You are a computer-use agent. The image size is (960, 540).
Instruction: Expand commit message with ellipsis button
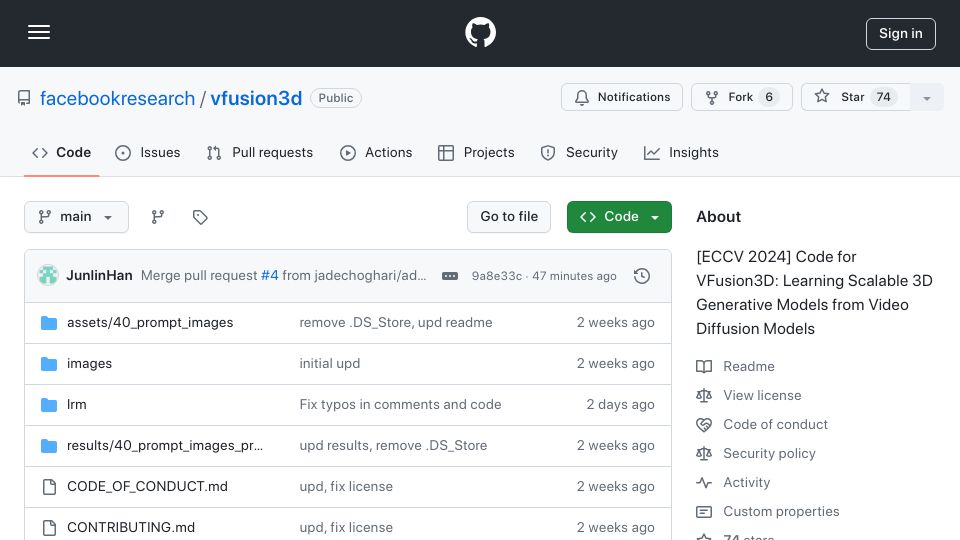point(450,276)
